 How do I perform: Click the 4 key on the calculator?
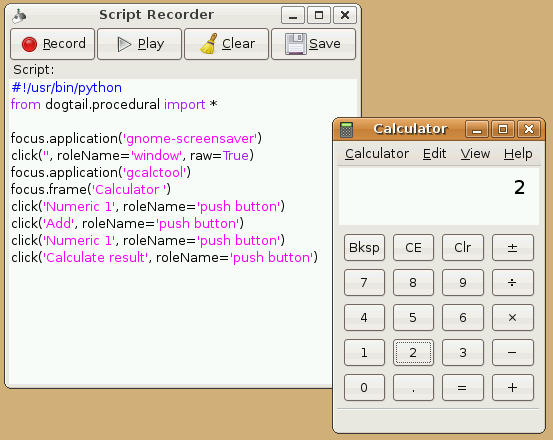pyautogui.click(x=364, y=318)
